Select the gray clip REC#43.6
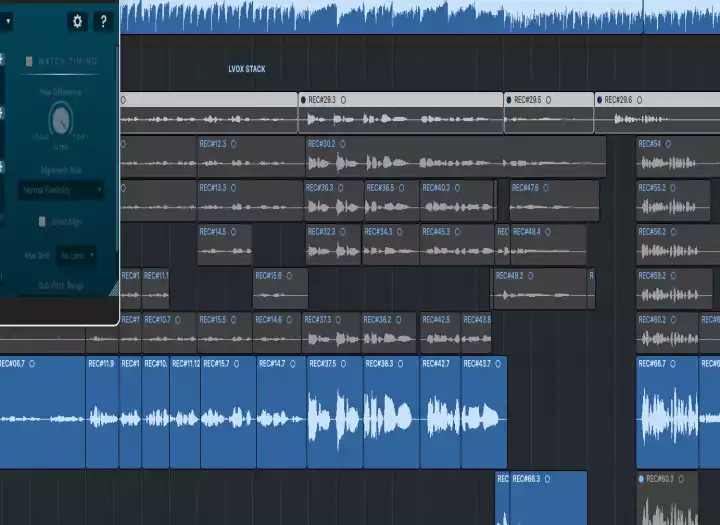 [477, 333]
